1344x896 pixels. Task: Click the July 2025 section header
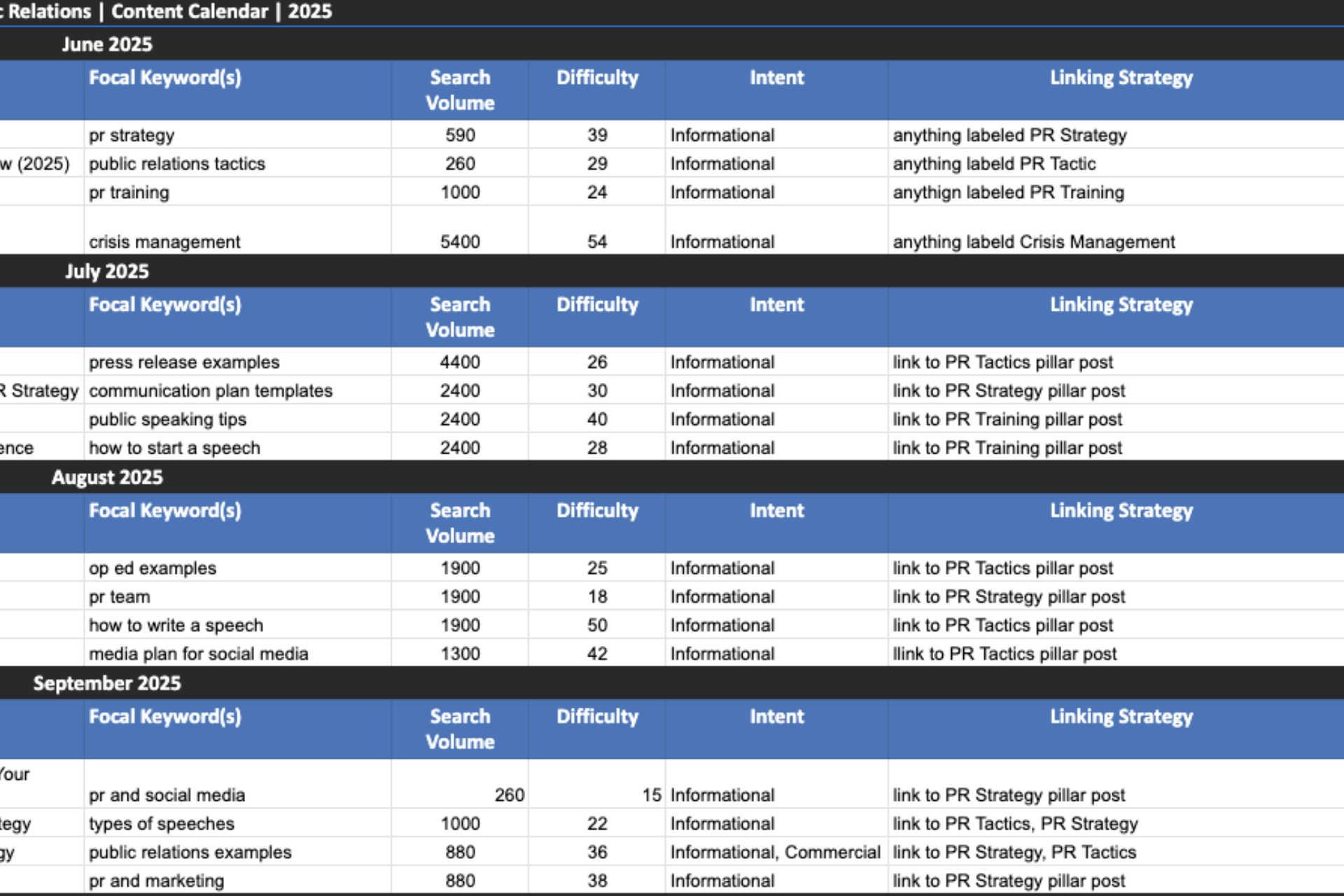pyautogui.click(x=106, y=271)
